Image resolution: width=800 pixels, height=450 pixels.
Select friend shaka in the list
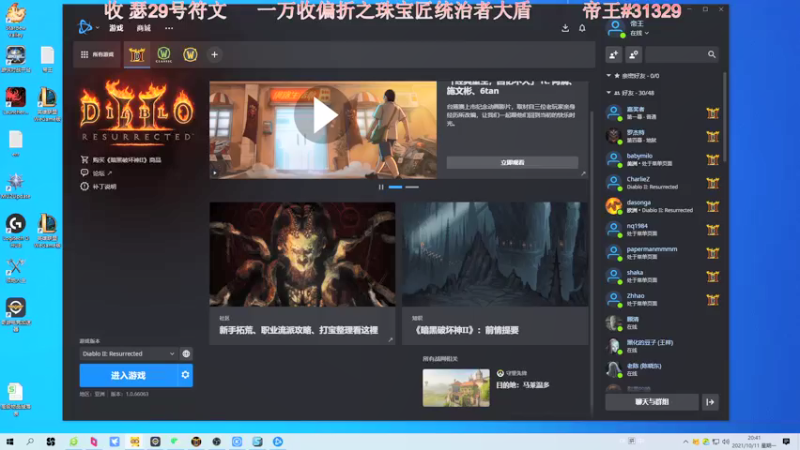click(661, 277)
